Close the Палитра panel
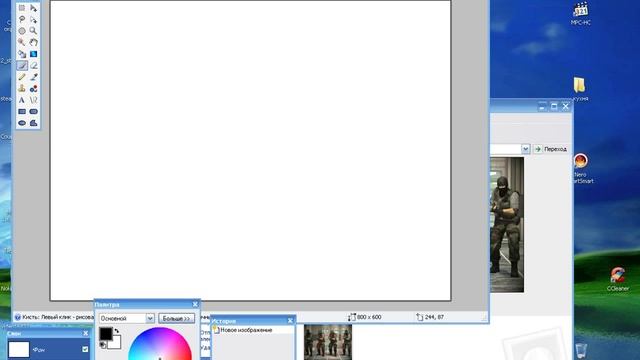 coord(195,304)
